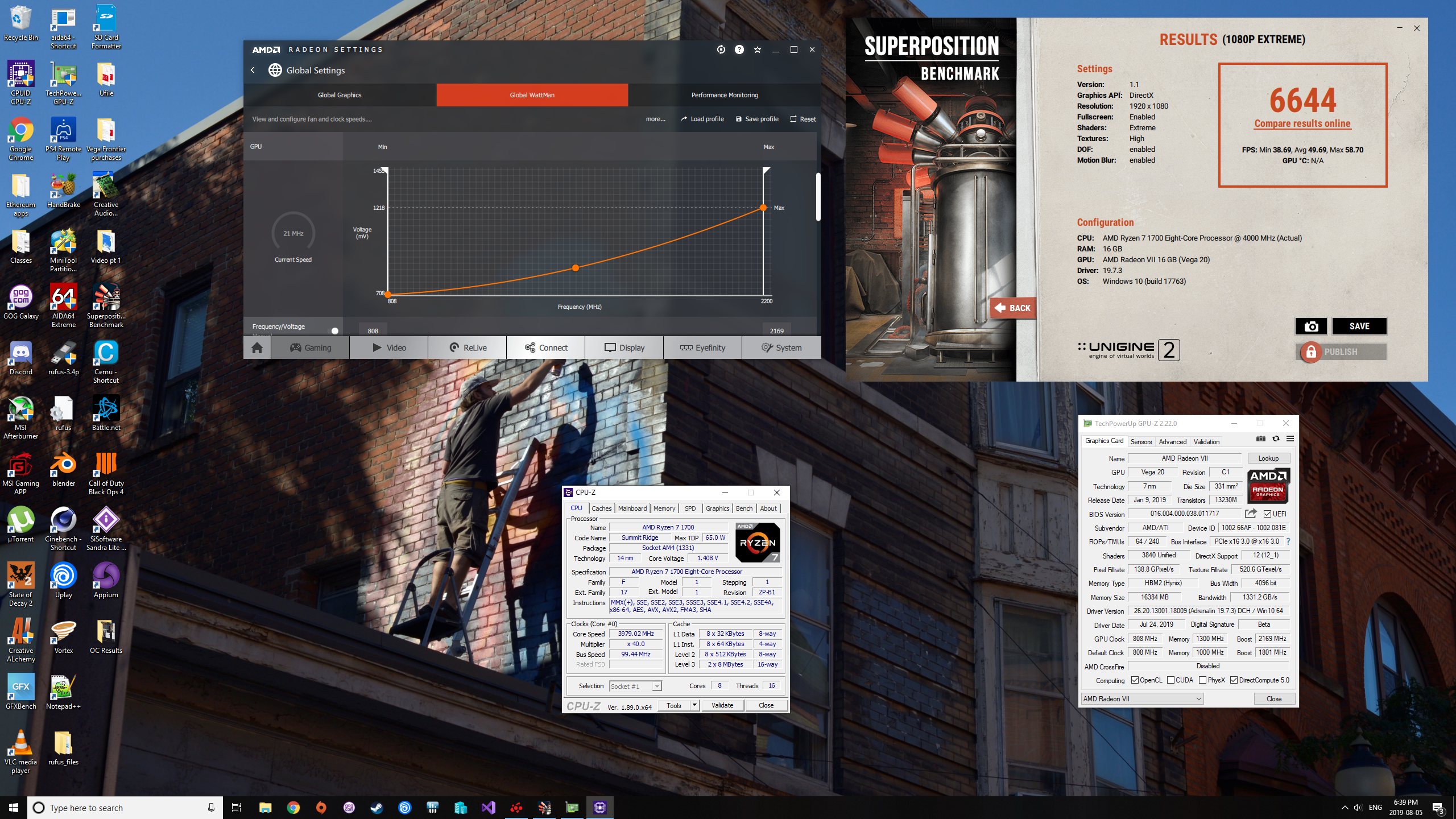Click the Radeon Settings update notifications icon
Screen dimensions: 1456x819
pos(721,49)
